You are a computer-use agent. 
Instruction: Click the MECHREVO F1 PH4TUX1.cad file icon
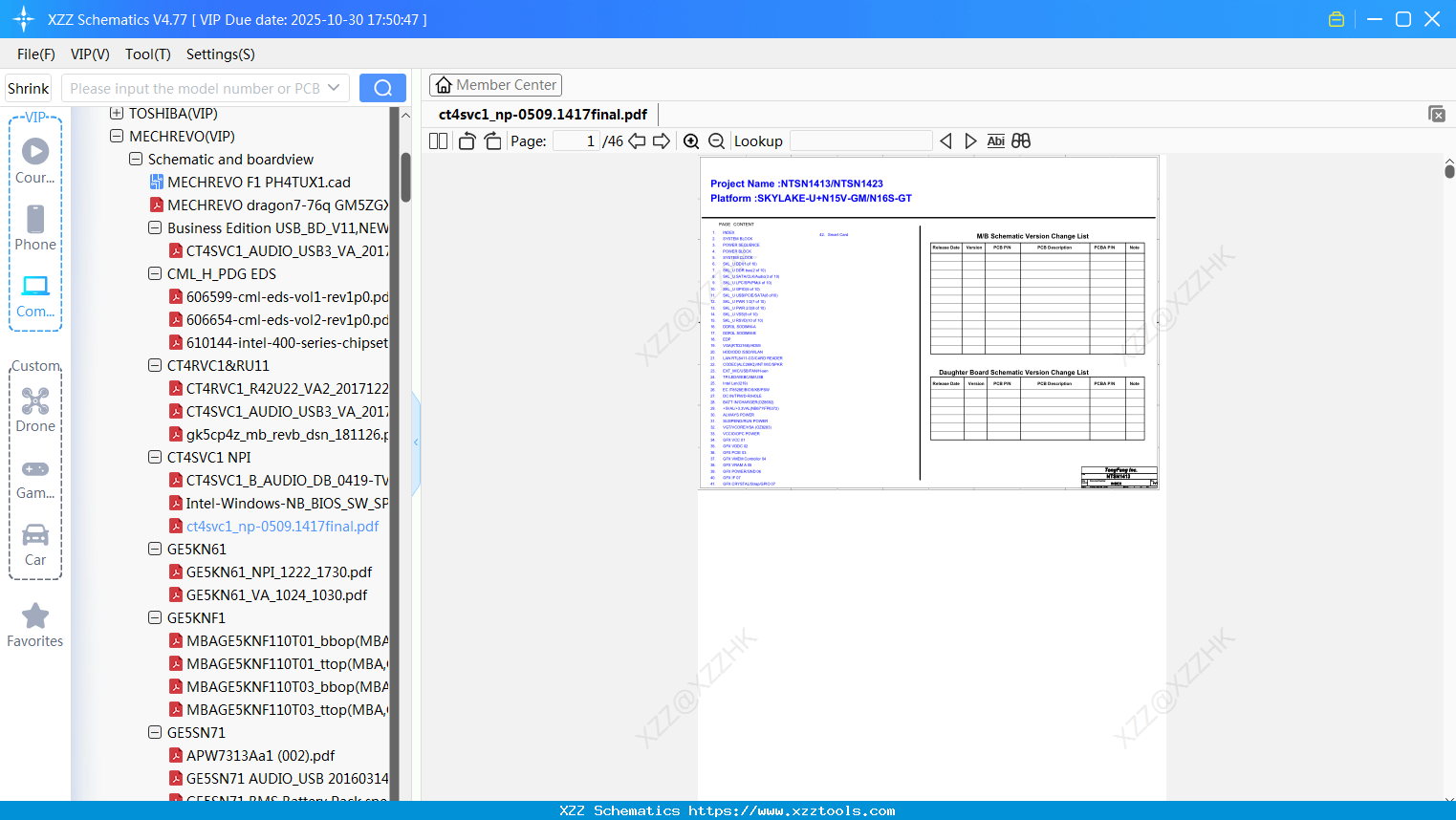point(157,182)
